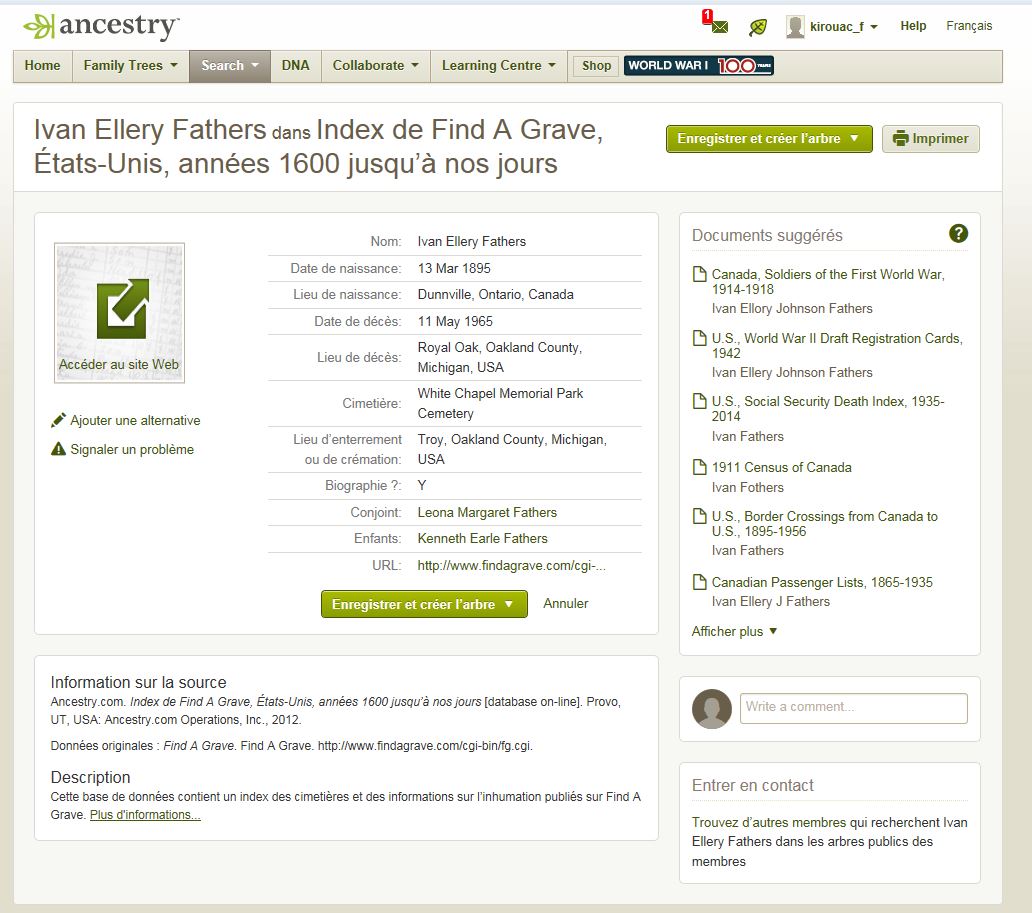
Task: Click Ivan Fothers name under 1911 Census
Action: 748,488
